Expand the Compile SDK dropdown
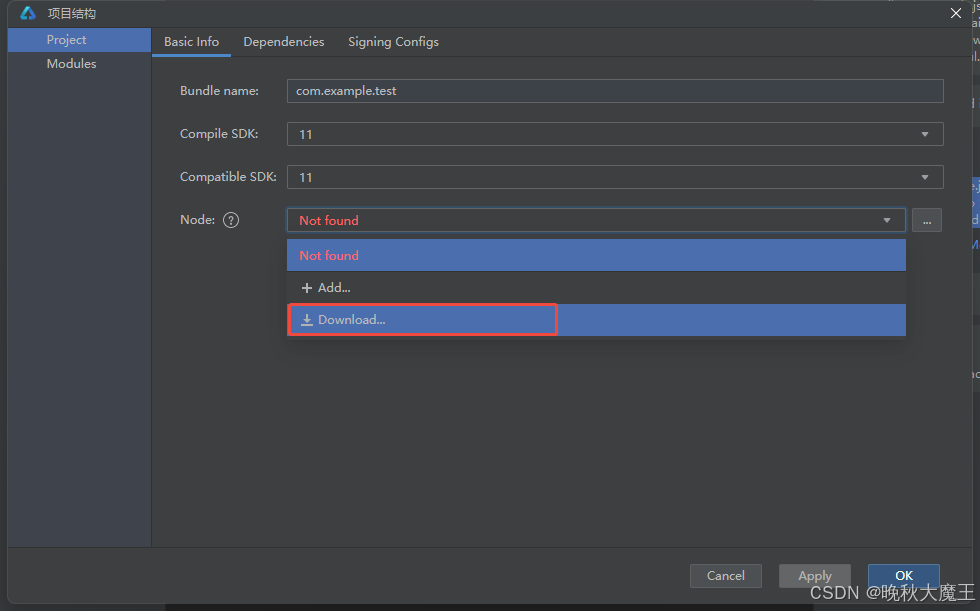 [x=925, y=133]
